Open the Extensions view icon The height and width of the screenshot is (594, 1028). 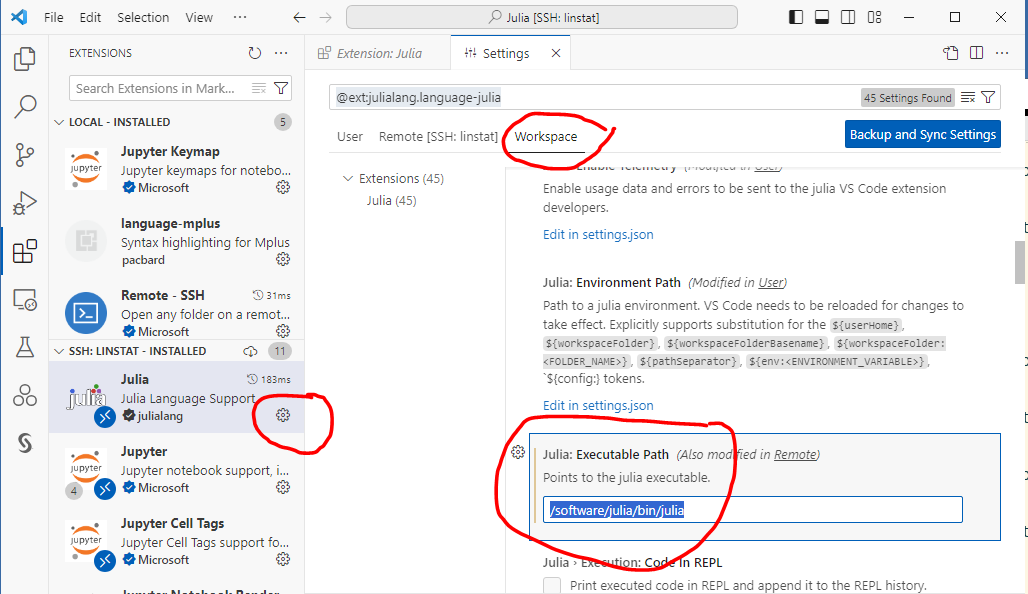coord(25,251)
